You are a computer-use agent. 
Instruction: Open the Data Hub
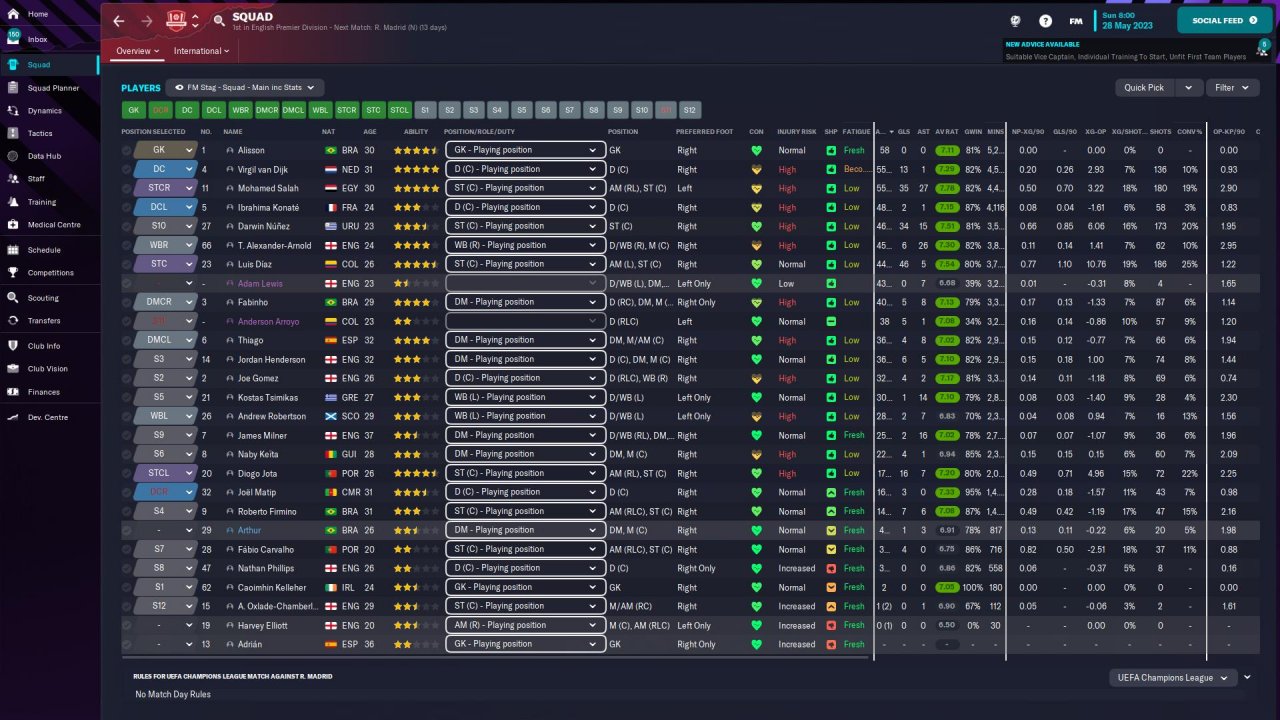point(50,156)
